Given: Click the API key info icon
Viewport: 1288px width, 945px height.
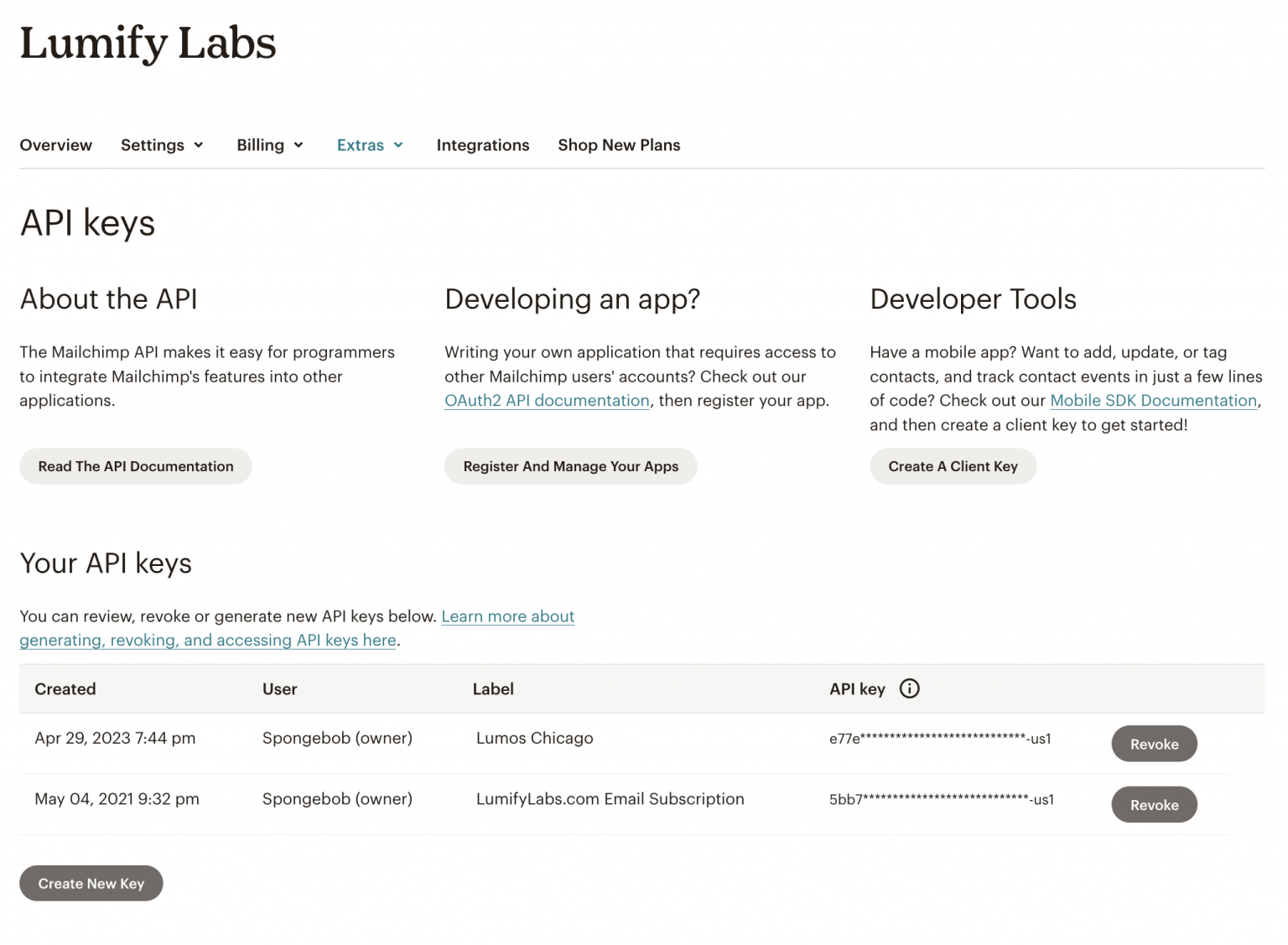Looking at the screenshot, I should click(x=909, y=688).
